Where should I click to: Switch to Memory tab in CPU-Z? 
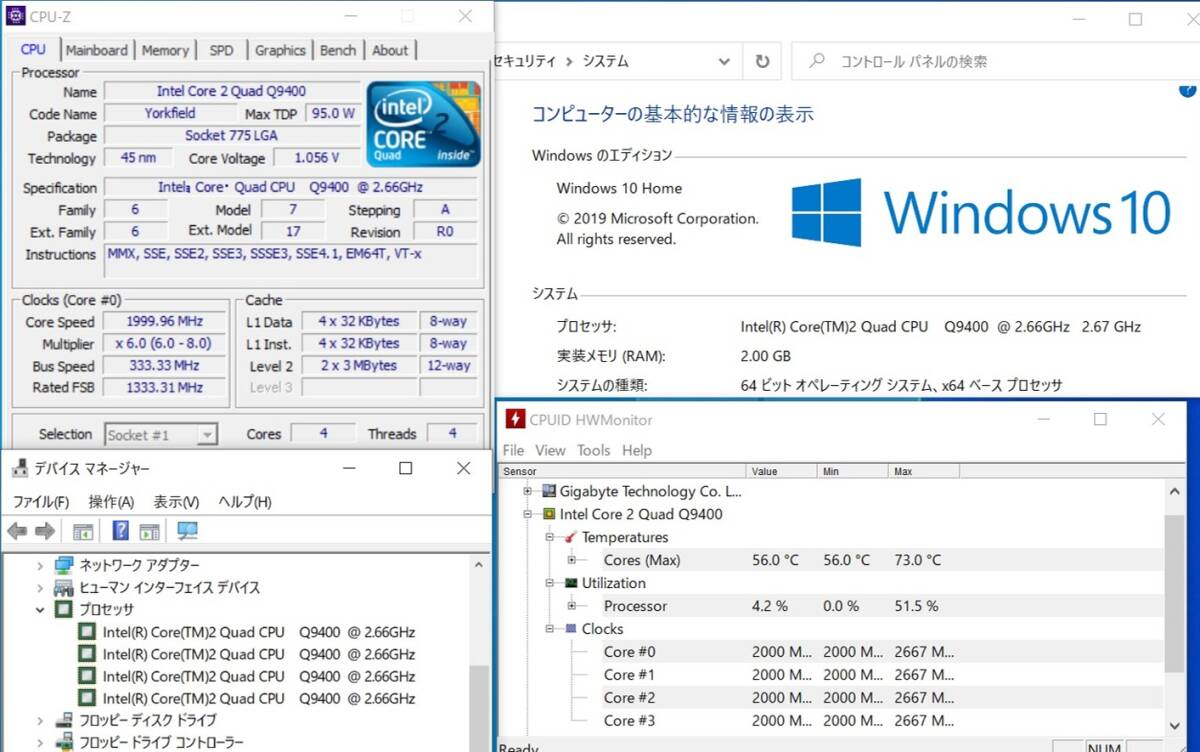pyautogui.click(x=165, y=50)
